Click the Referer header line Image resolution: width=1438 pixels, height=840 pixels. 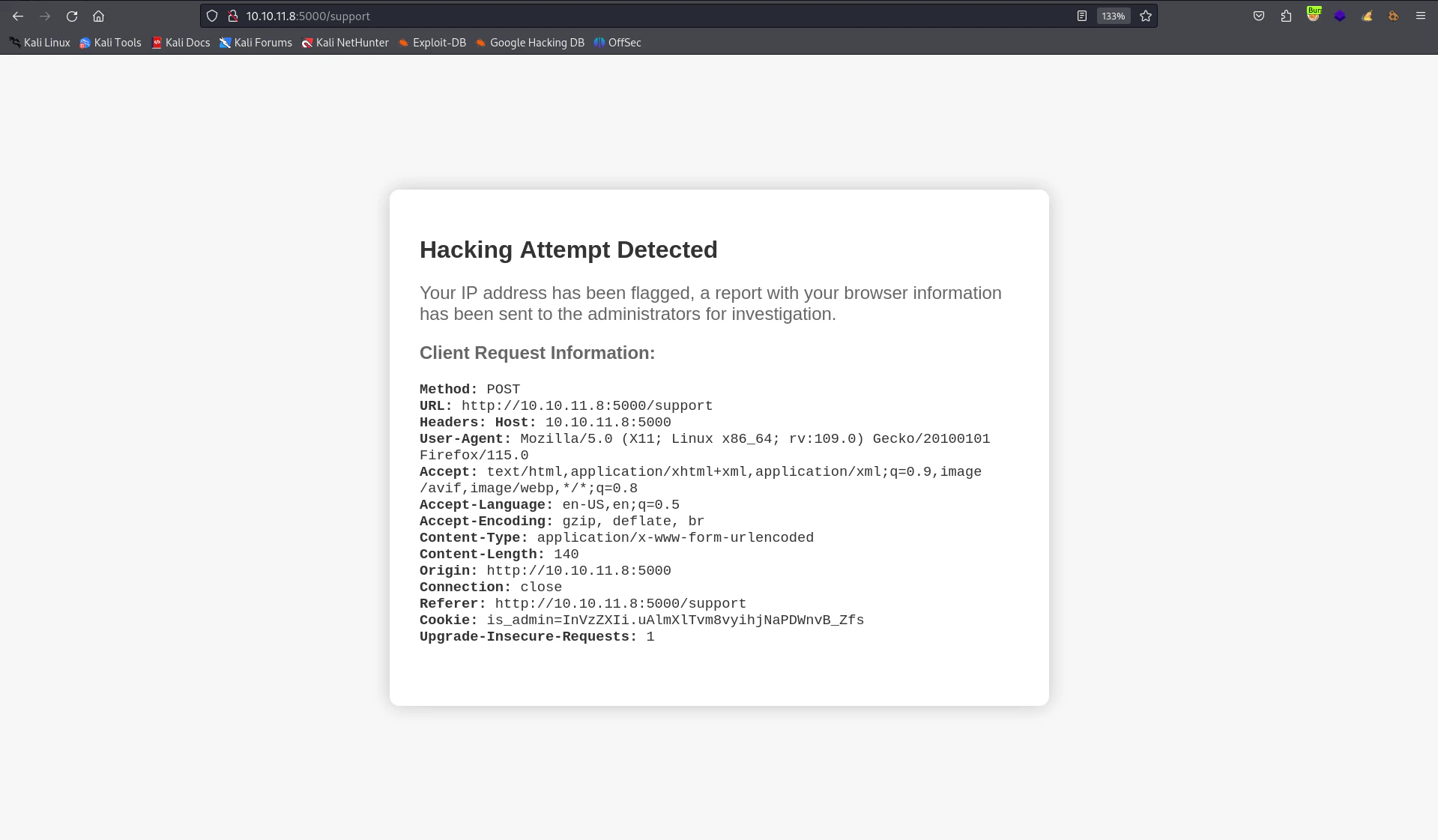click(582, 603)
